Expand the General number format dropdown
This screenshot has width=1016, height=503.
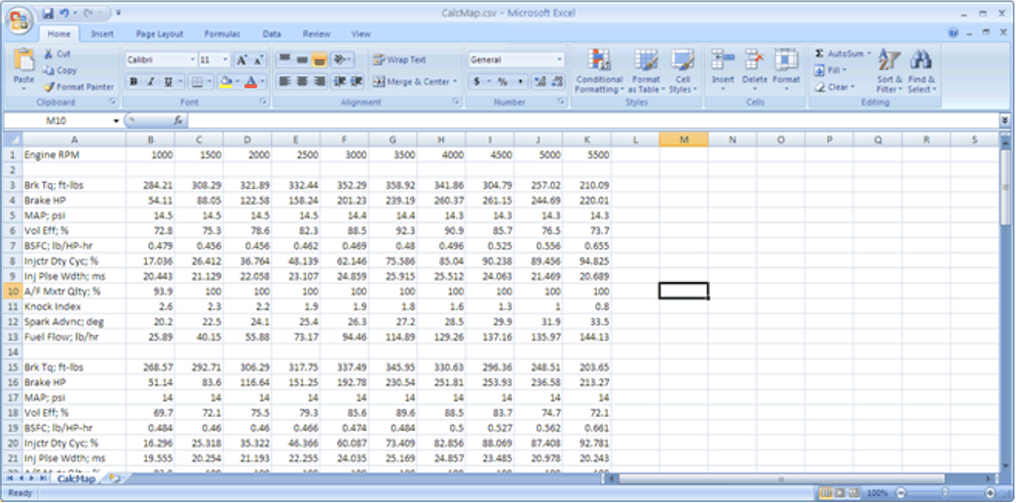(559, 60)
